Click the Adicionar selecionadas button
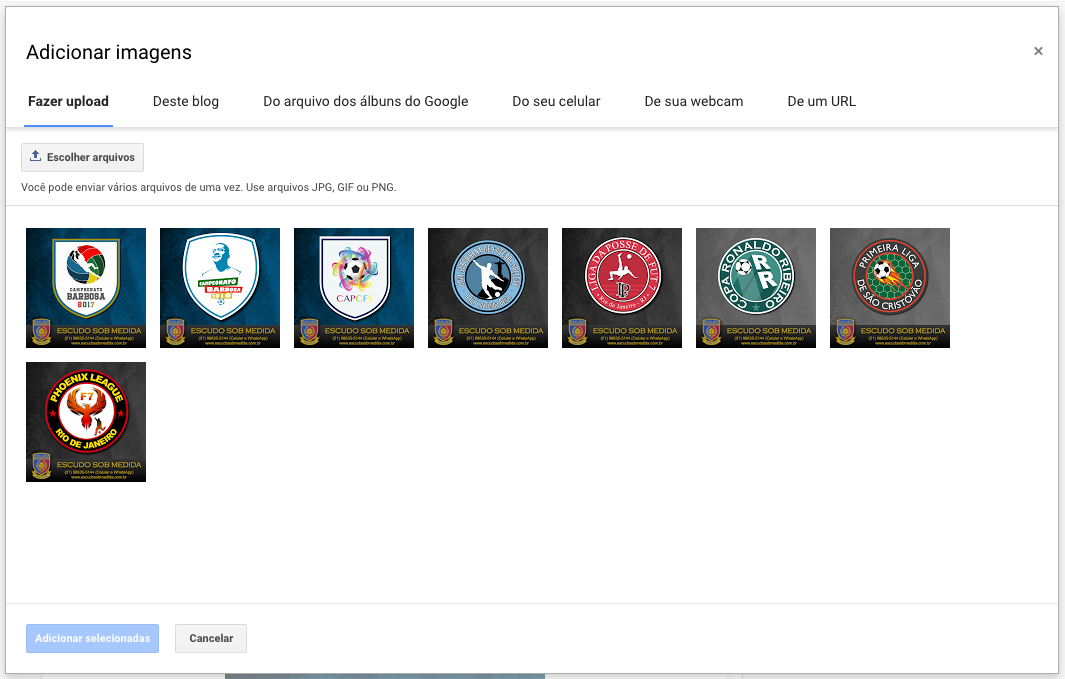 click(x=92, y=638)
